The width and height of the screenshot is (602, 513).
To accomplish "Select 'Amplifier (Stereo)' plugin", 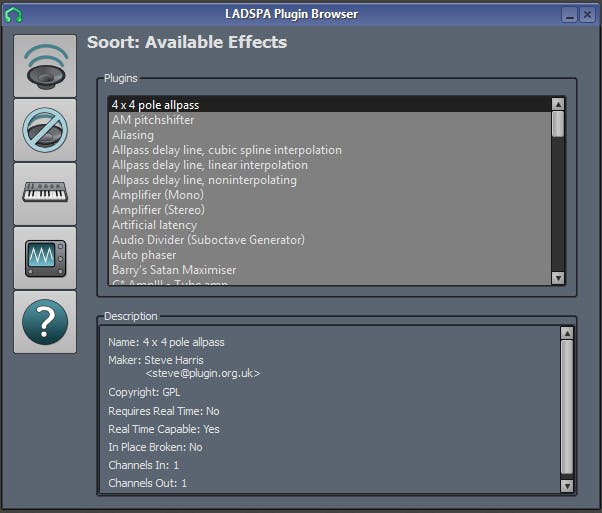I will click(330, 210).
